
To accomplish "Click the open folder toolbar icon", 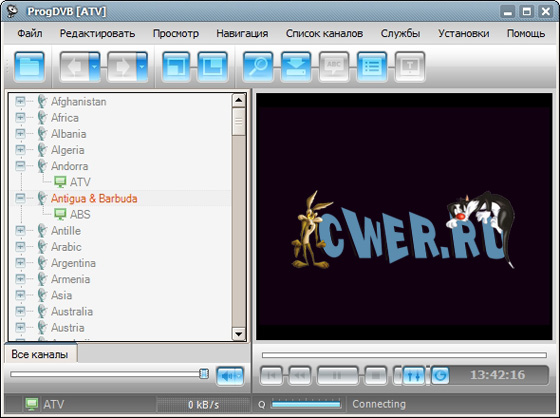I will tap(30, 67).
